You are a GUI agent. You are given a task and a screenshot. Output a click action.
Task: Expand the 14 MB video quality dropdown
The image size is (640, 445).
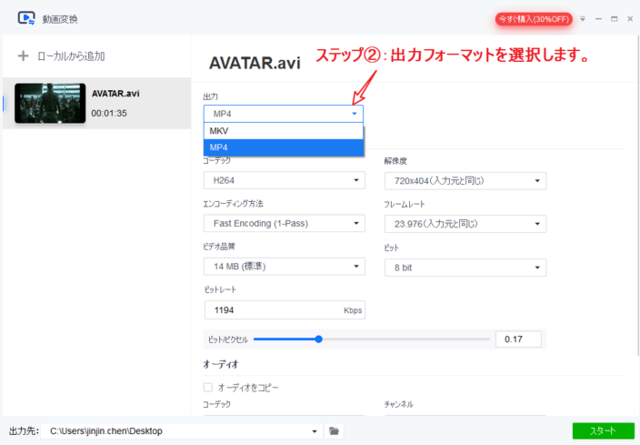[x=283, y=267]
